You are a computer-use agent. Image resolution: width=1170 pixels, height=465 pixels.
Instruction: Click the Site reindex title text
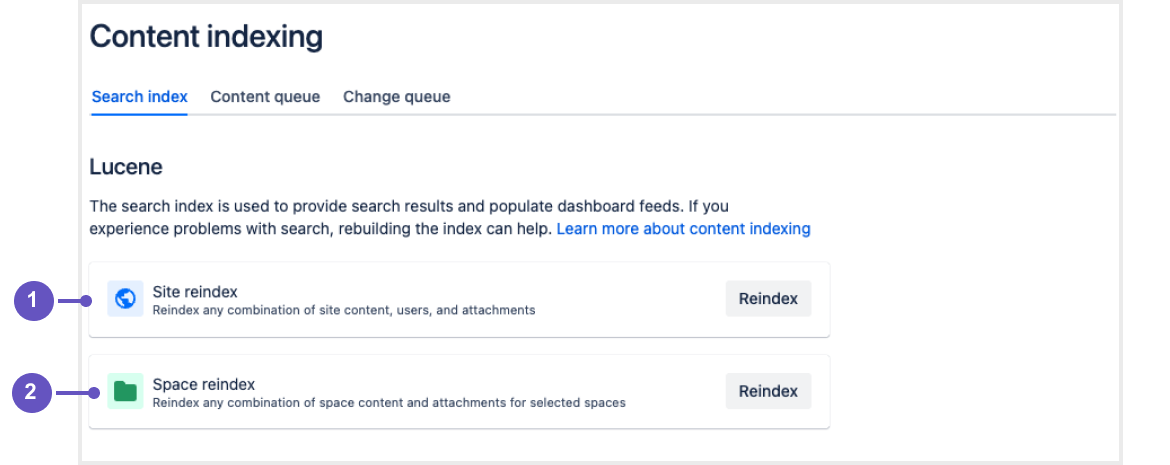[x=195, y=292]
